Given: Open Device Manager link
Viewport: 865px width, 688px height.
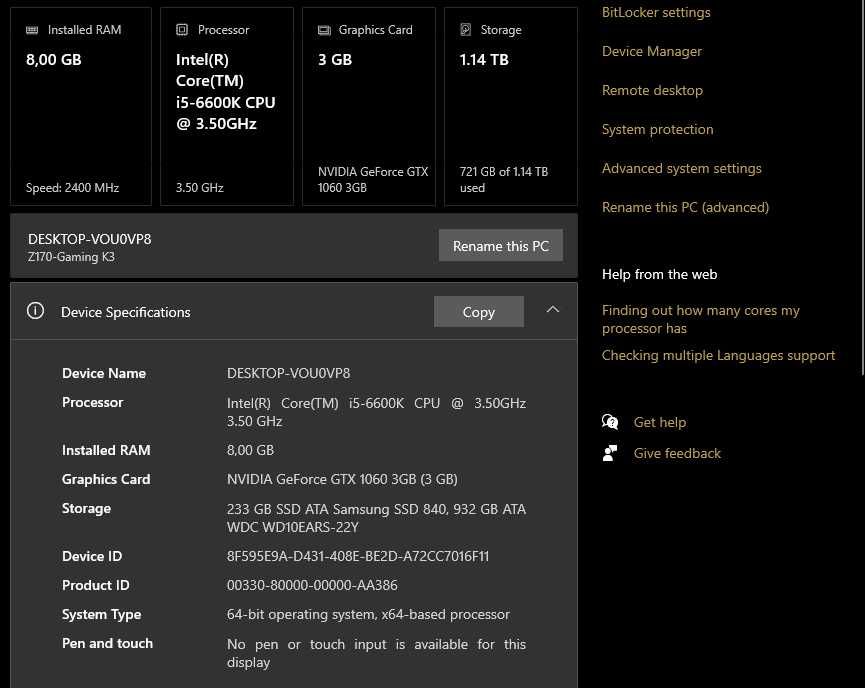Looking at the screenshot, I should tap(652, 51).
